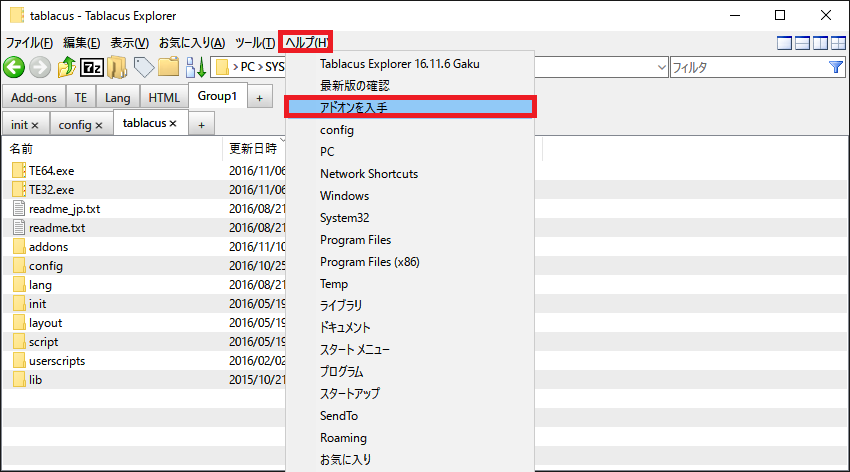Click the new folder toolbar icon
850x472 pixels.
[x=169, y=67]
